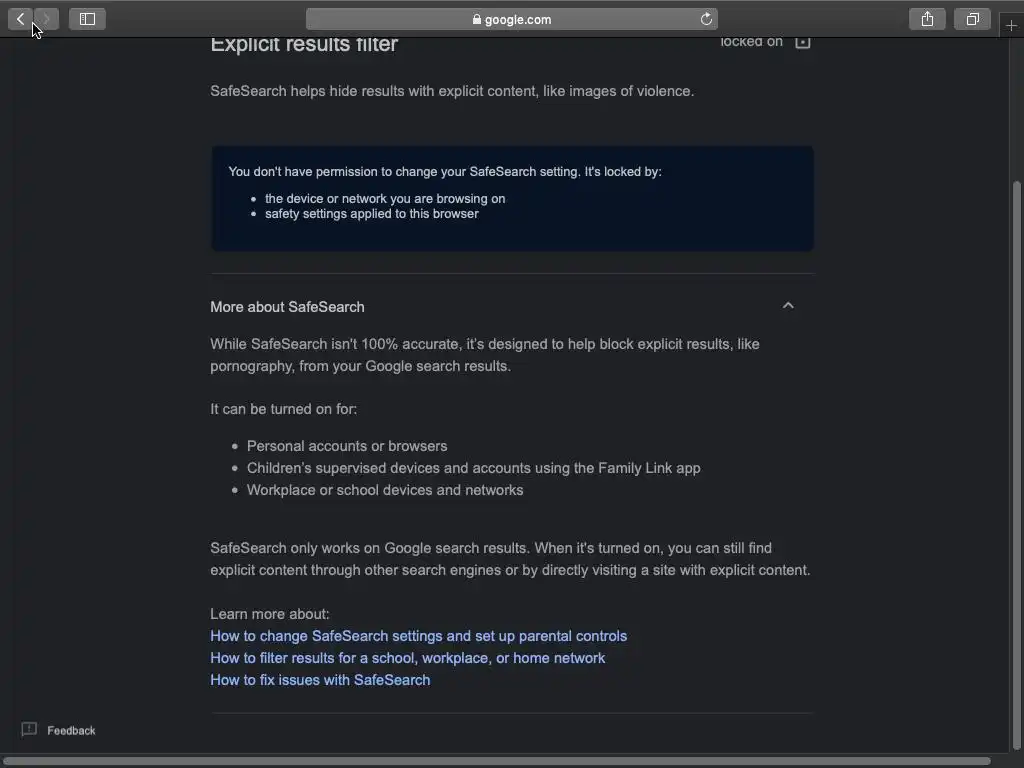Collapse the More about SafeSearch section
Image resolution: width=1024 pixels, height=768 pixels.
[788, 306]
